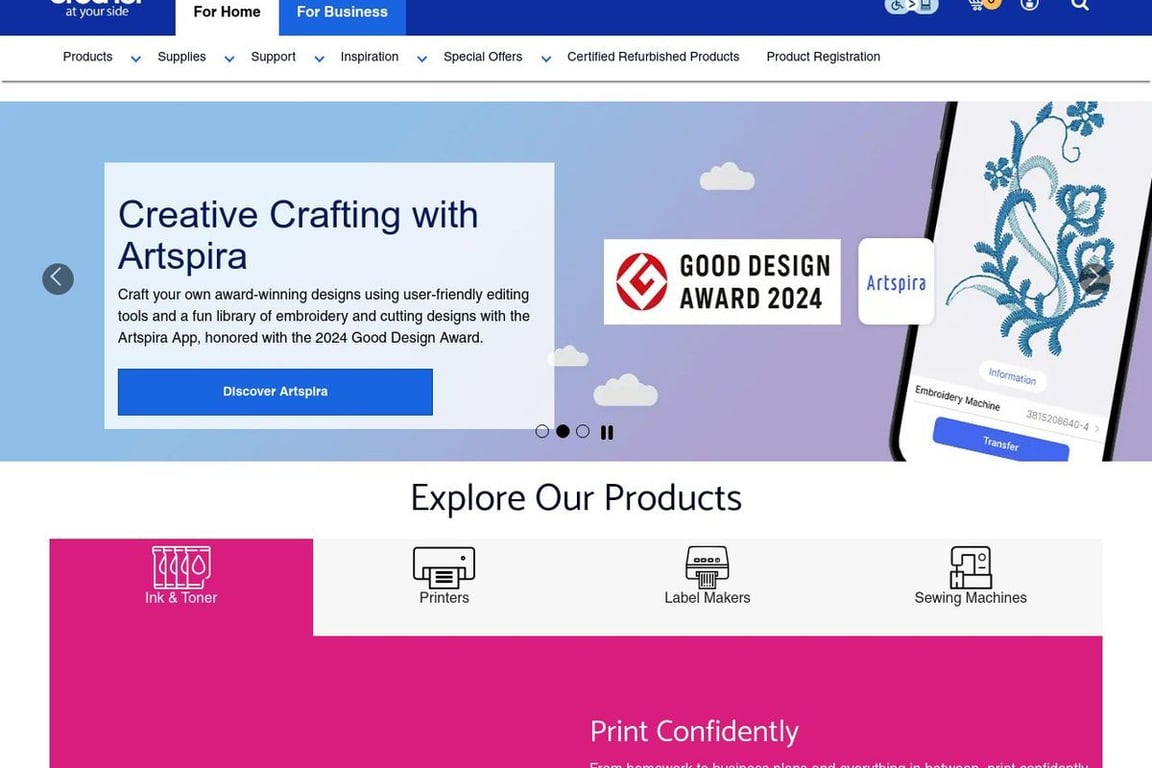This screenshot has height=768, width=1152.
Task: Click the Label Makers icon
Action: click(707, 567)
